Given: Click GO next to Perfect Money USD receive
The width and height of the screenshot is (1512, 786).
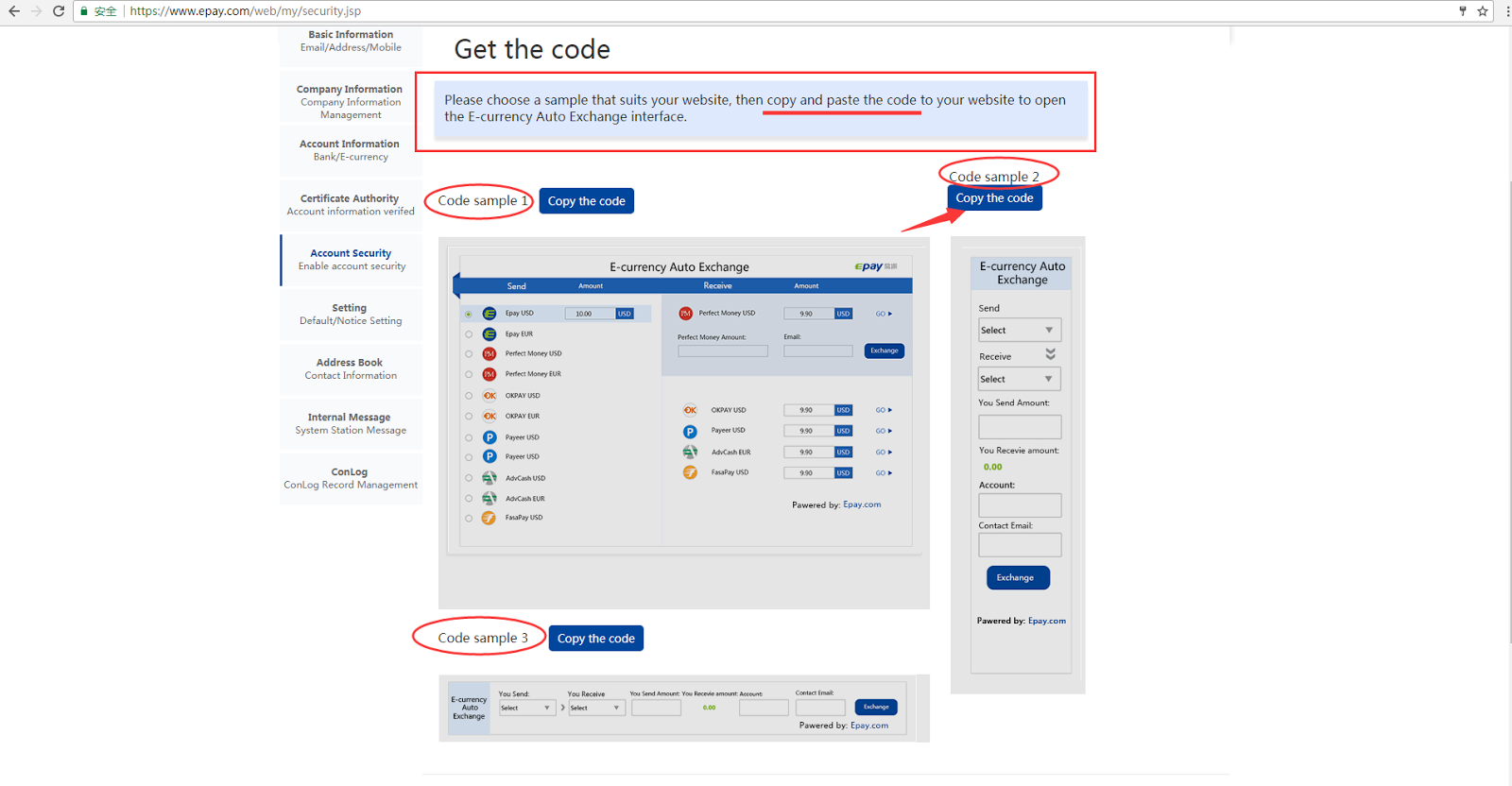Looking at the screenshot, I should pyautogui.click(x=884, y=314).
